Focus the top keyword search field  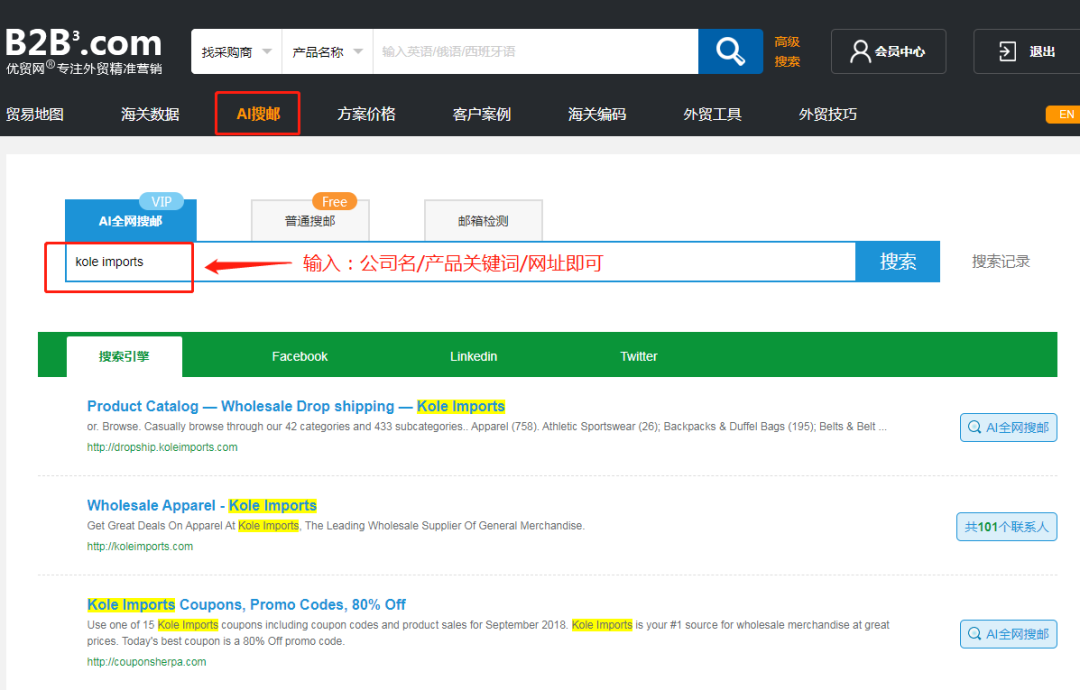pos(535,52)
